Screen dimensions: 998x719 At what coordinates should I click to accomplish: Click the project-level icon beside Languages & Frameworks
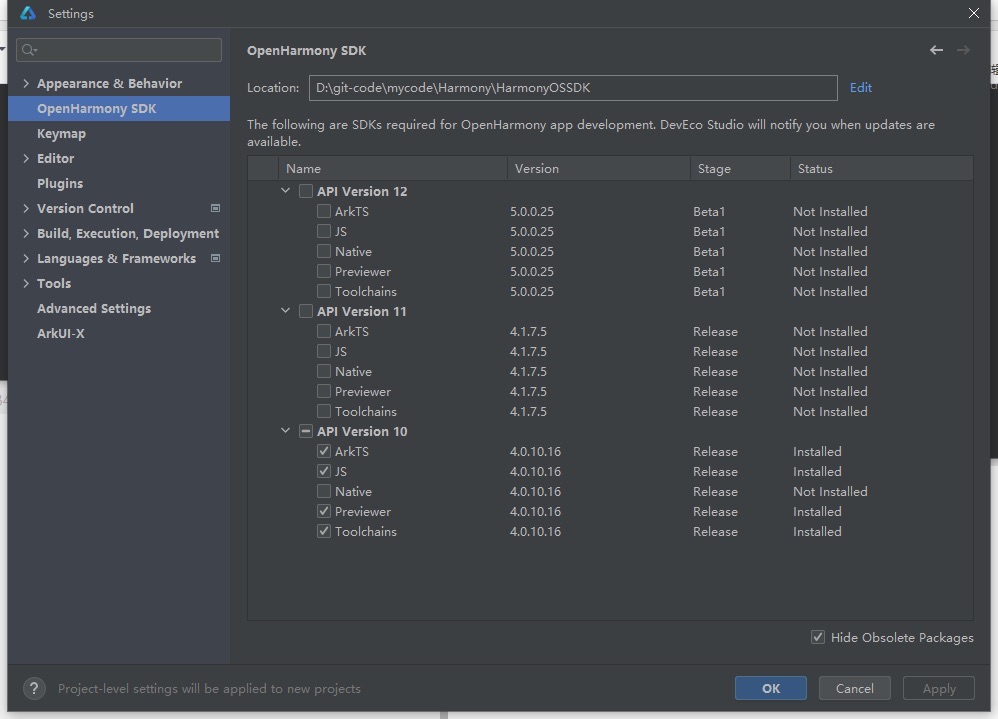[216, 258]
